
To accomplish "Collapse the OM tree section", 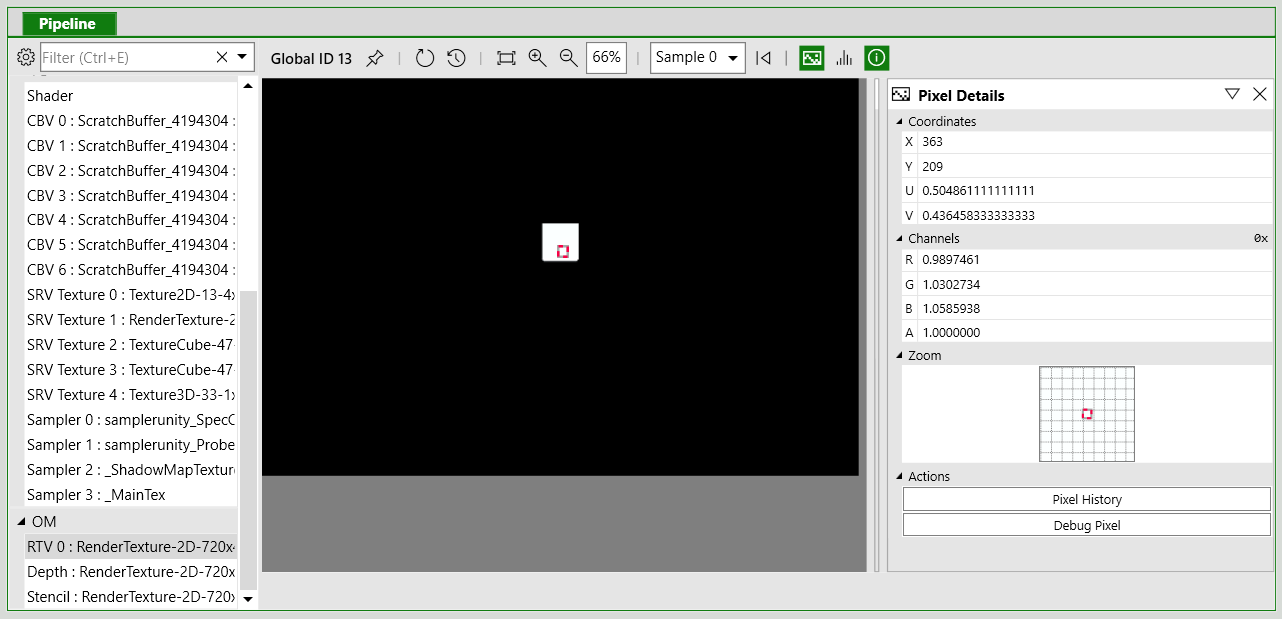I will (22, 522).
